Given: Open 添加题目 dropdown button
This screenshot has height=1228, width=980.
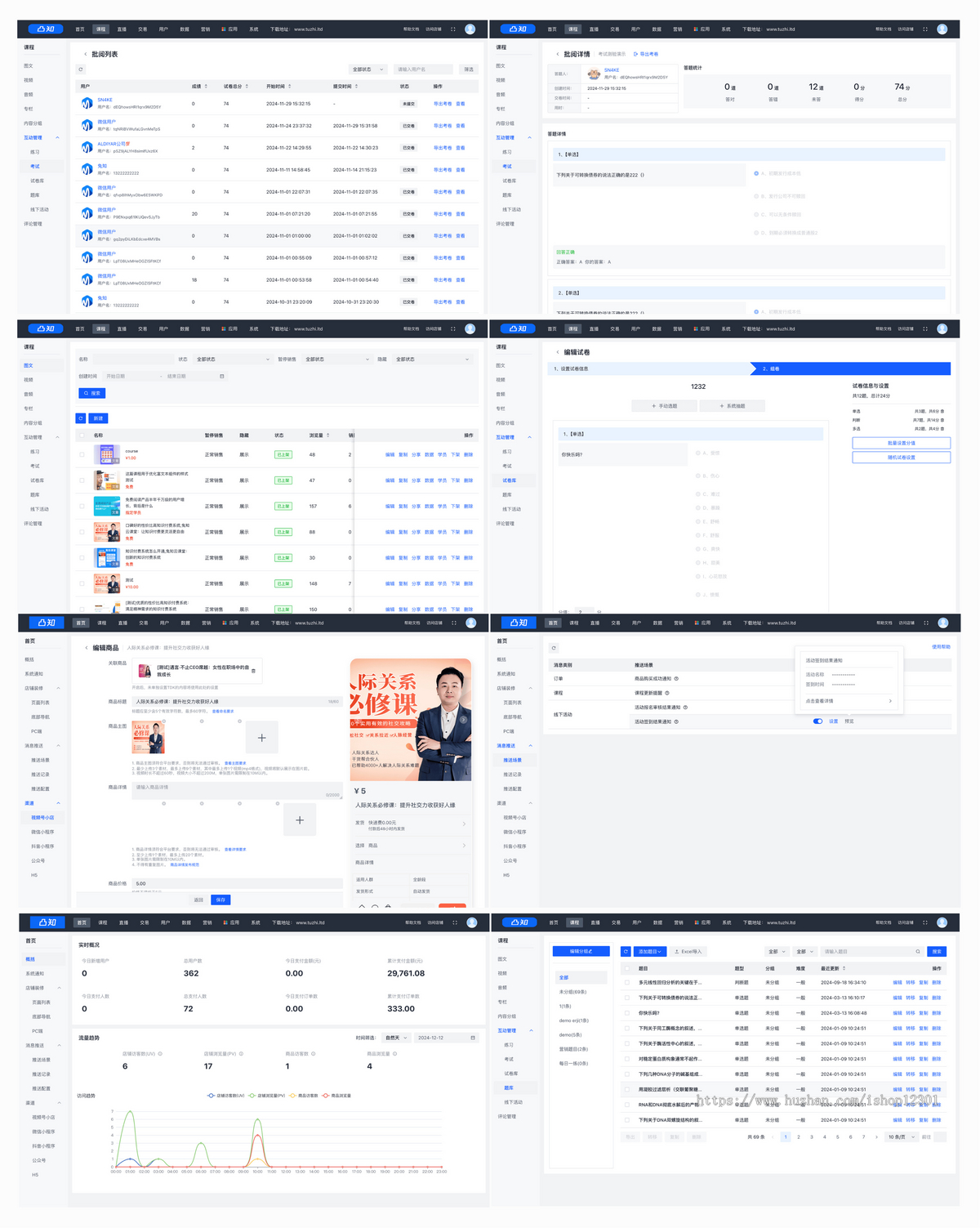Looking at the screenshot, I should pyautogui.click(x=651, y=952).
